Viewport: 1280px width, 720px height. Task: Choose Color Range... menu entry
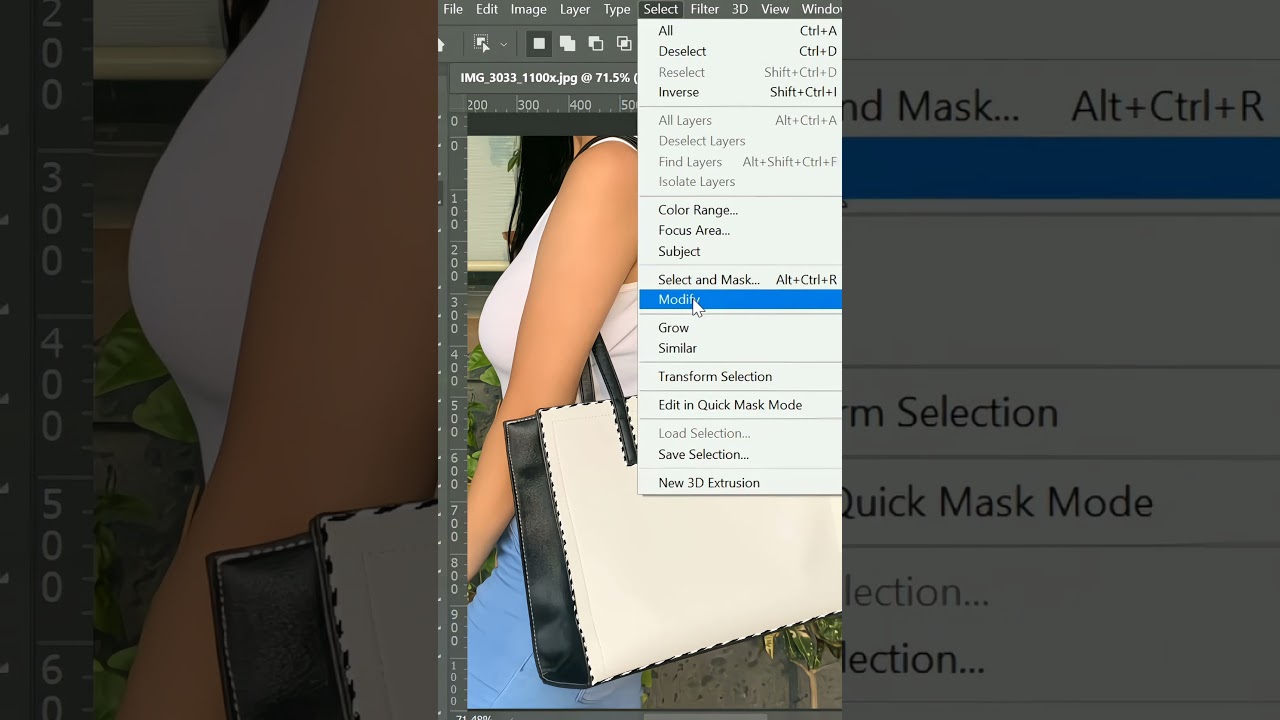(x=740, y=210)
